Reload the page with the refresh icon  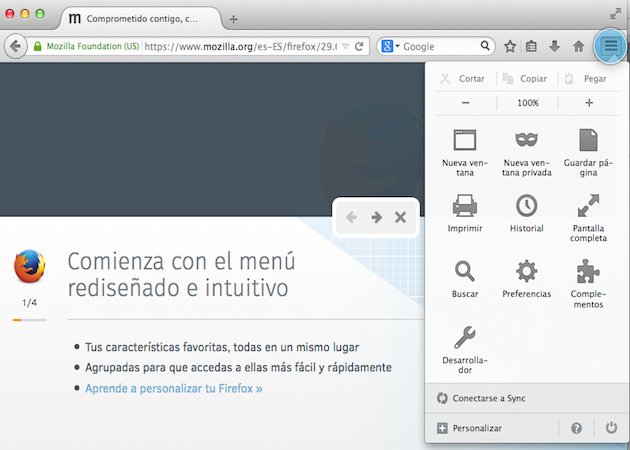click(360, 46)
